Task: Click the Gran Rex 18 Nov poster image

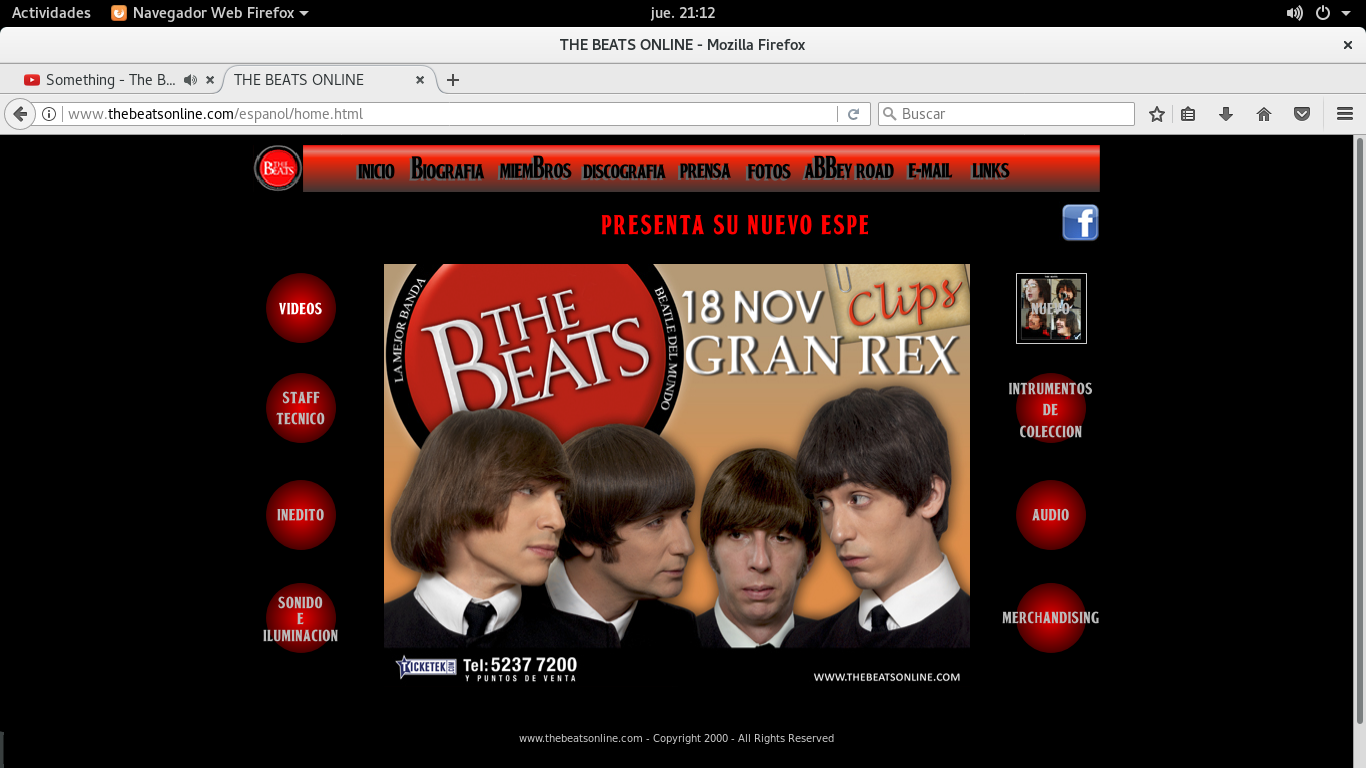Action: click(x=677, y=475)
